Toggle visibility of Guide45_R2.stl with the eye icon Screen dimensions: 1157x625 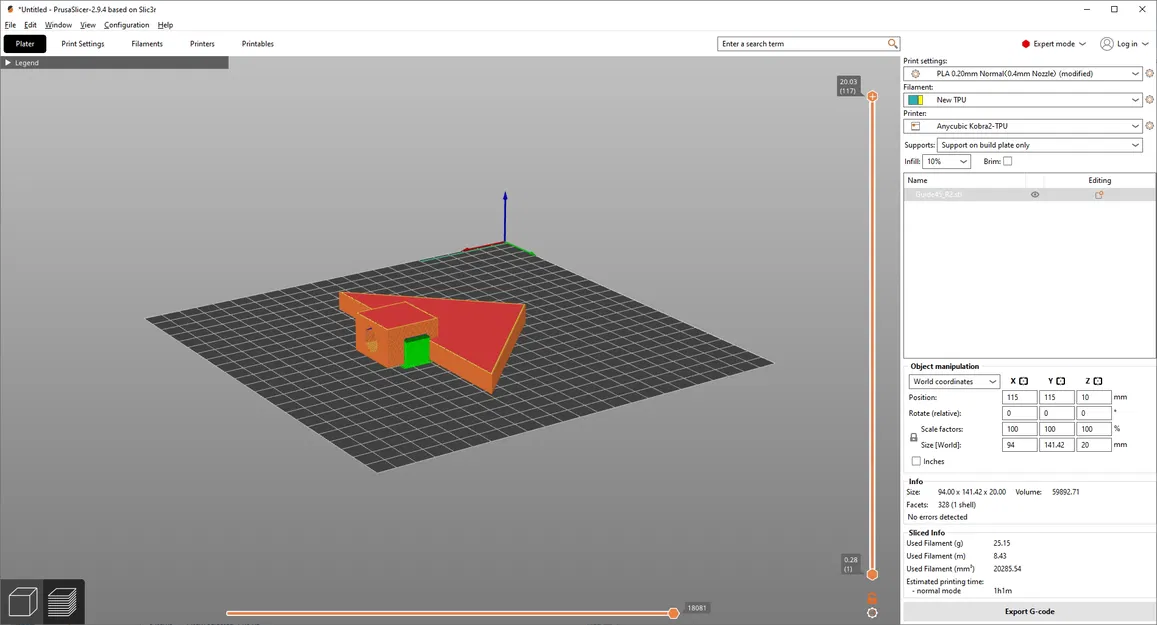[x=1035, y=194]
